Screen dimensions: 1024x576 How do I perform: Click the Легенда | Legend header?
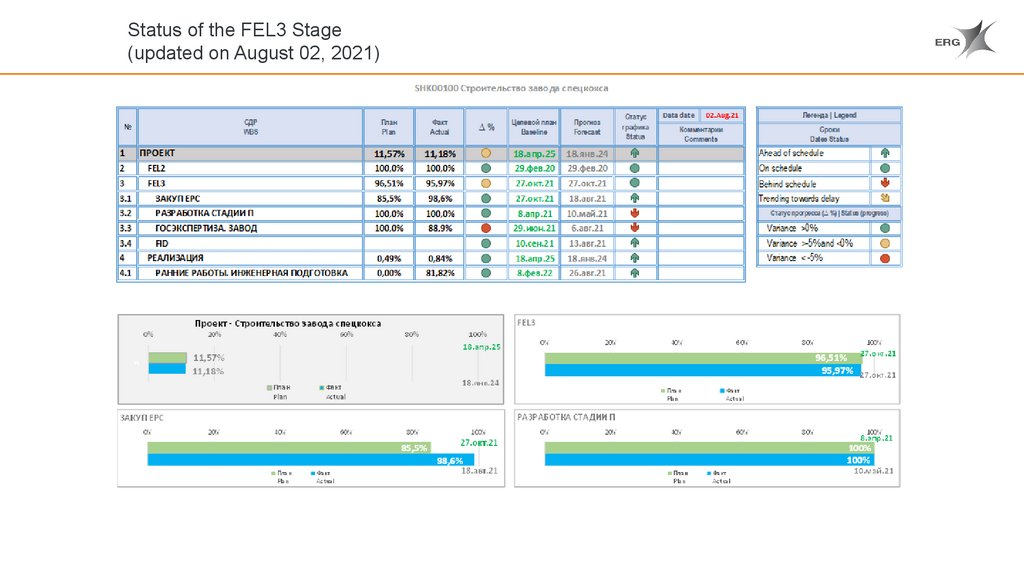829,116
